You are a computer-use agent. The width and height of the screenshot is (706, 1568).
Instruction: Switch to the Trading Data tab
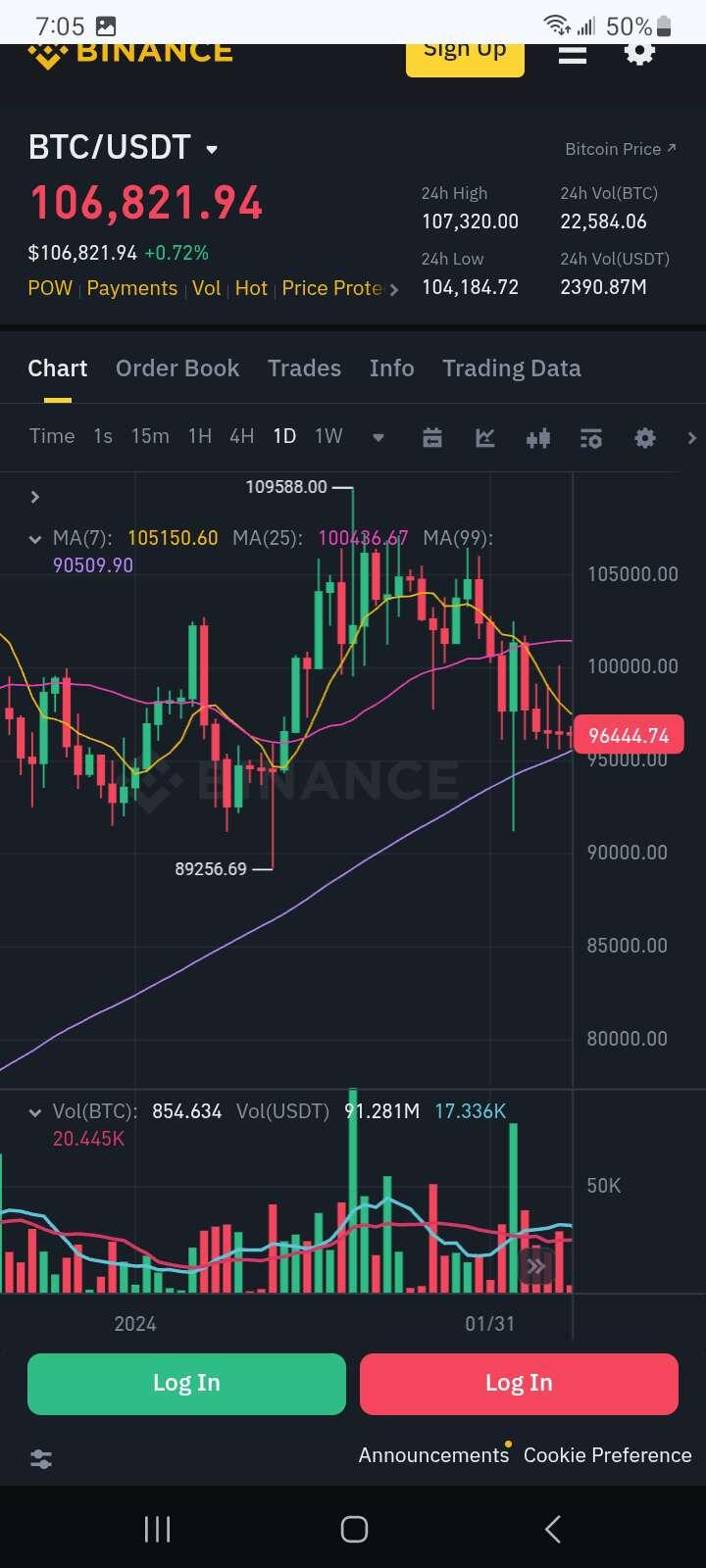pos(511,368)
